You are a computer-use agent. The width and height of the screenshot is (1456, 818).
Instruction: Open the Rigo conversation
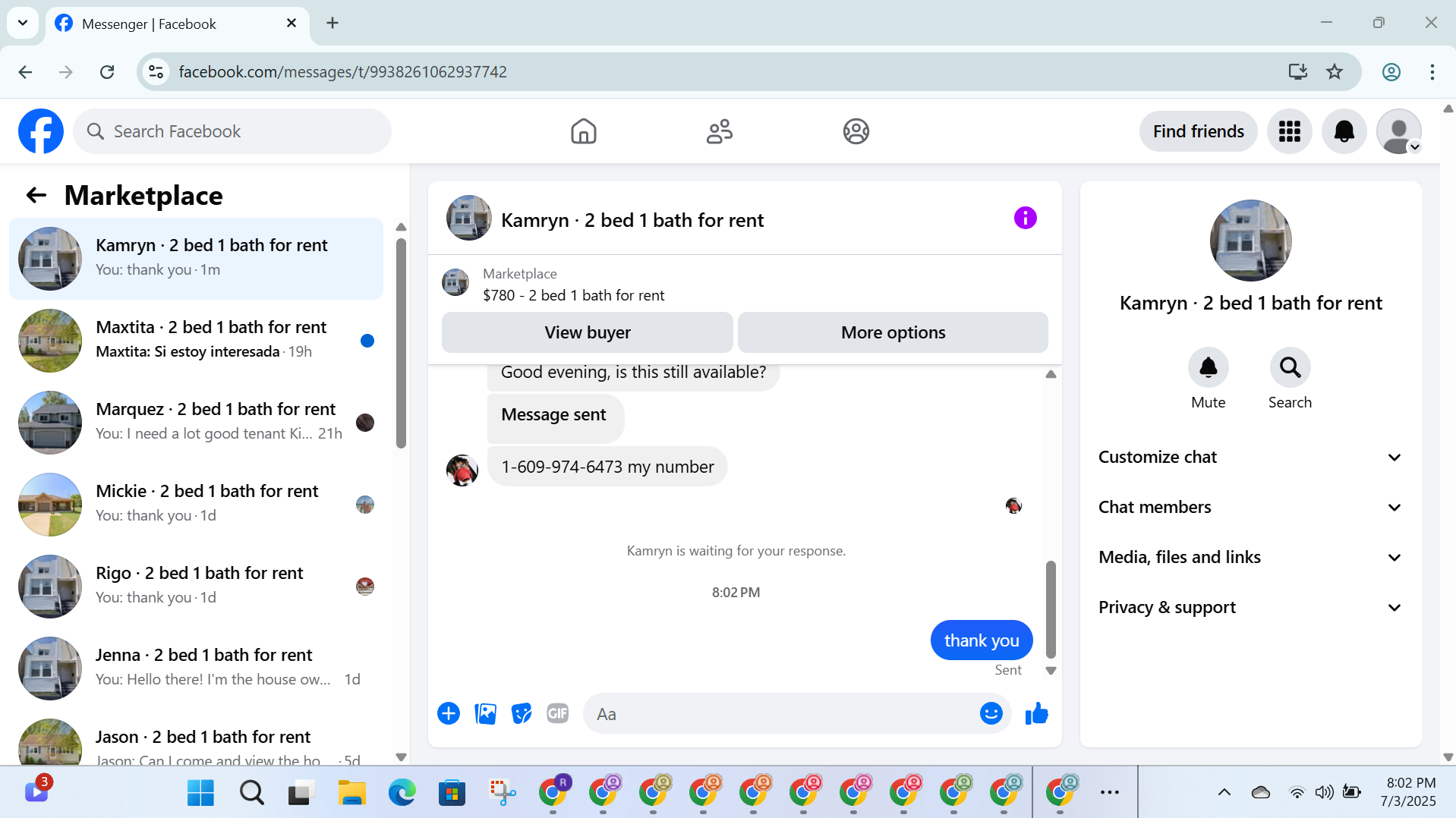(x=196, y=586)
